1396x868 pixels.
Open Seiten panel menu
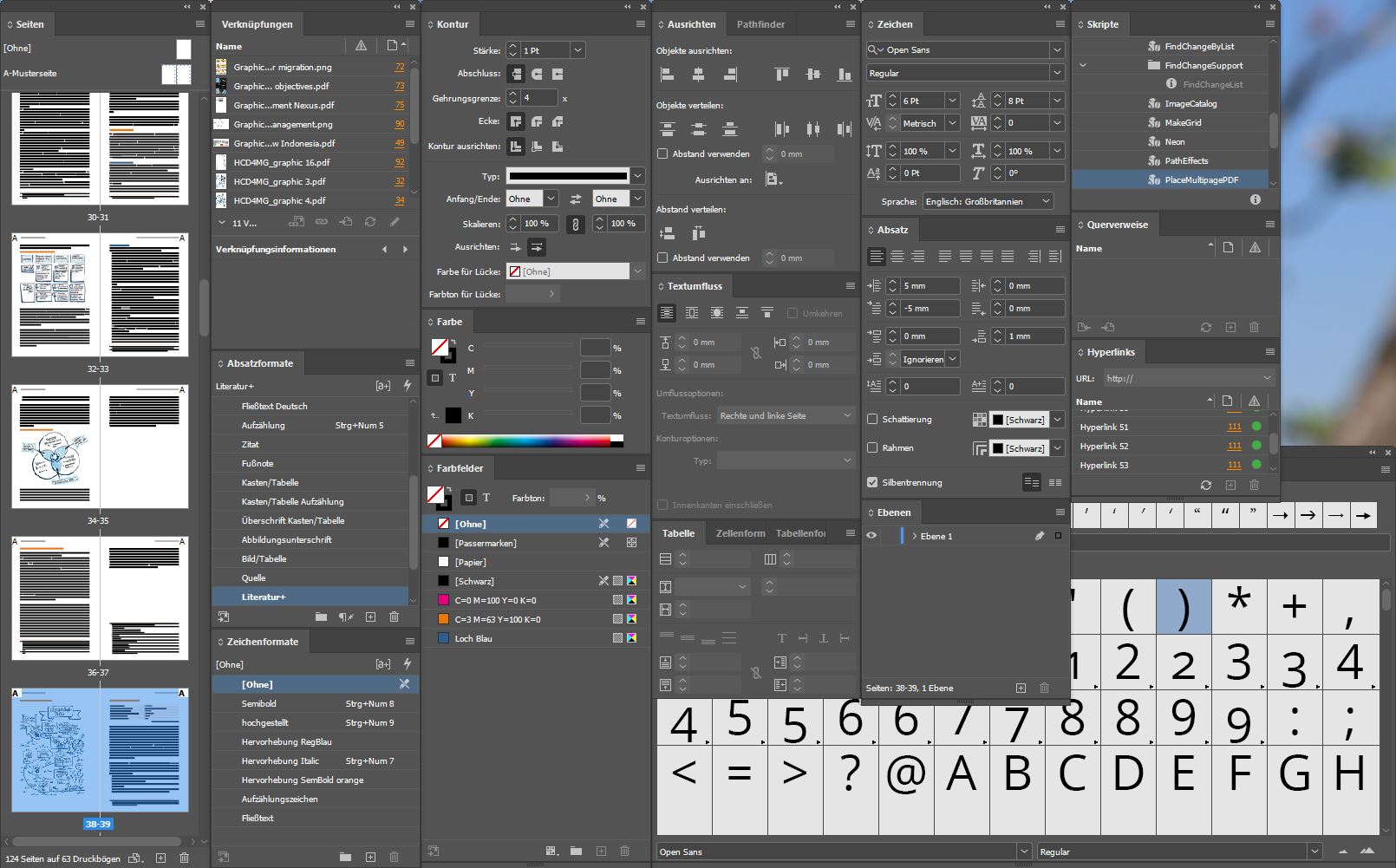tap(199, 24)
